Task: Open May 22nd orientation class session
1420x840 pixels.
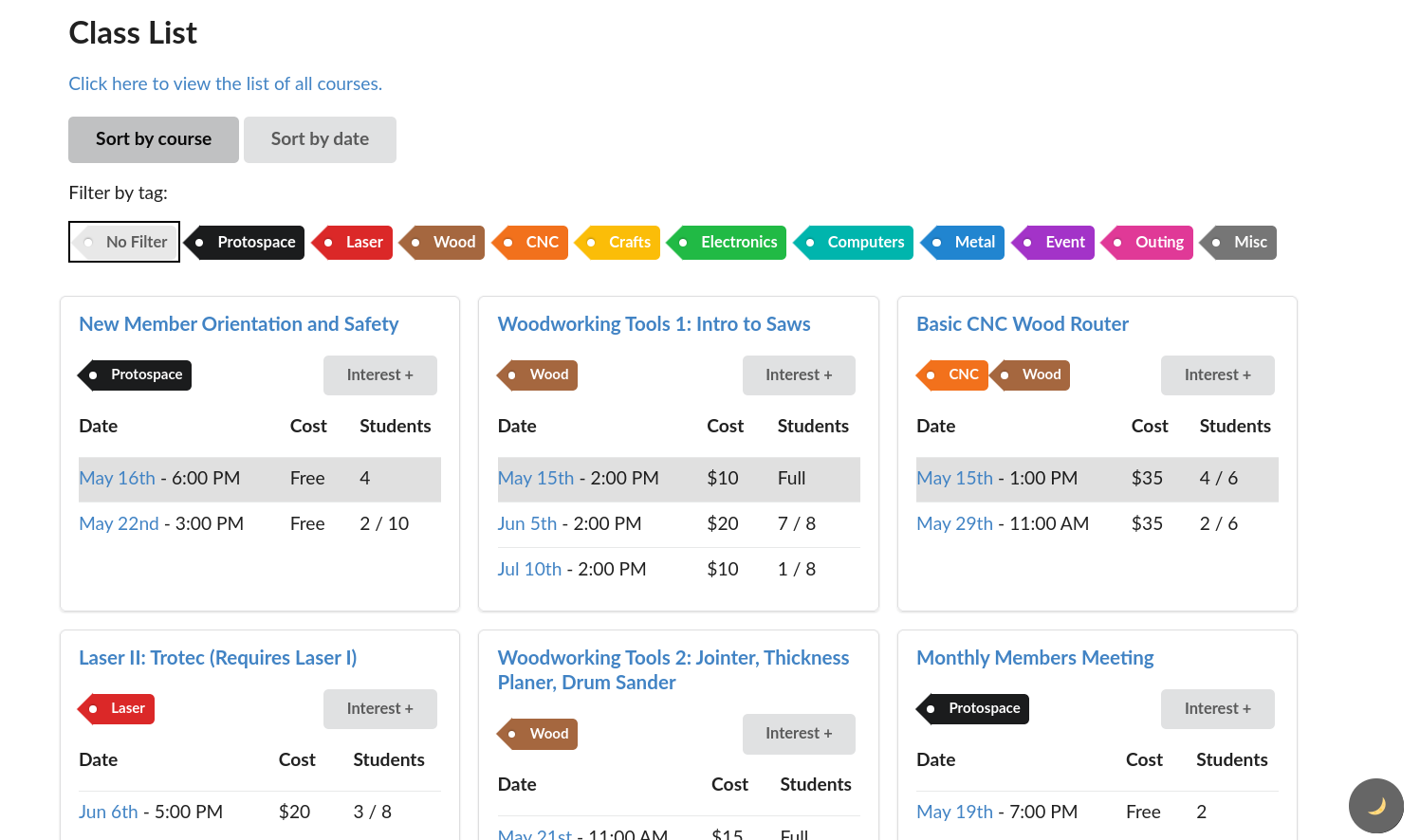Action: pos(119,523)
